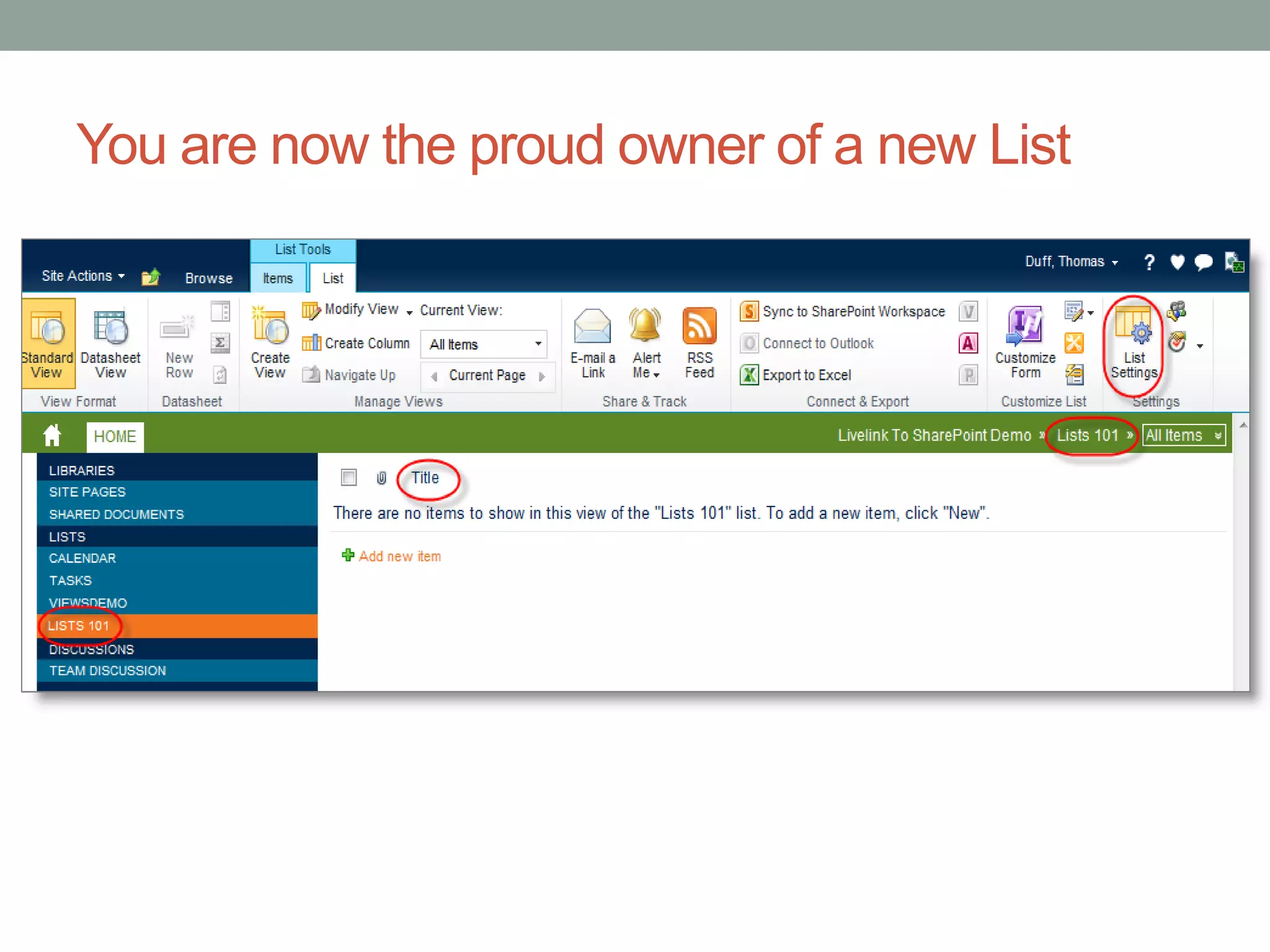Toggle the select-all checkbox in list header
Viewport: 1270px width, 952px height.
(x=349, y=477)
